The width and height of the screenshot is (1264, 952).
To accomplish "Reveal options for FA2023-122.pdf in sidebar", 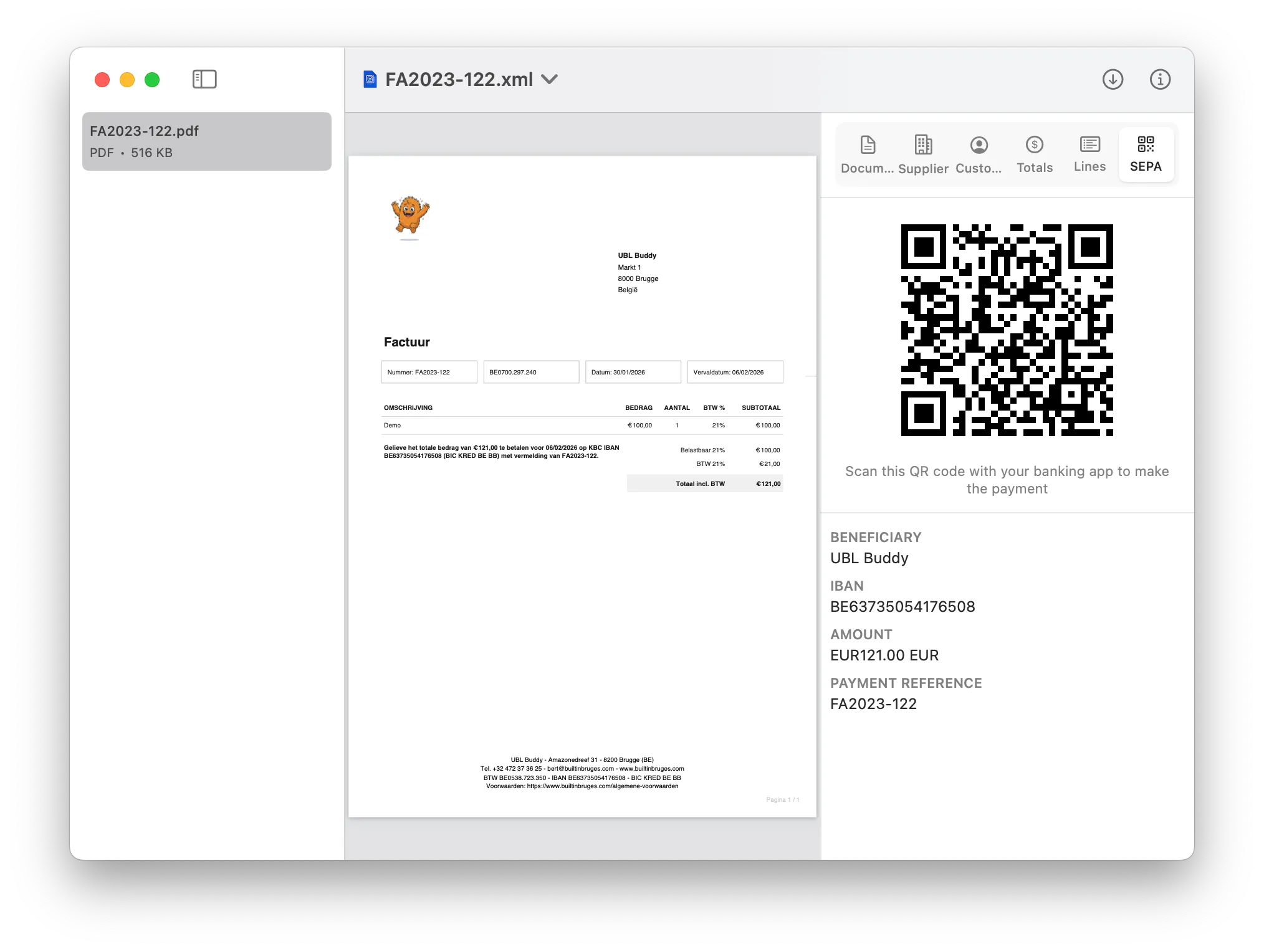I will [206, 141].
